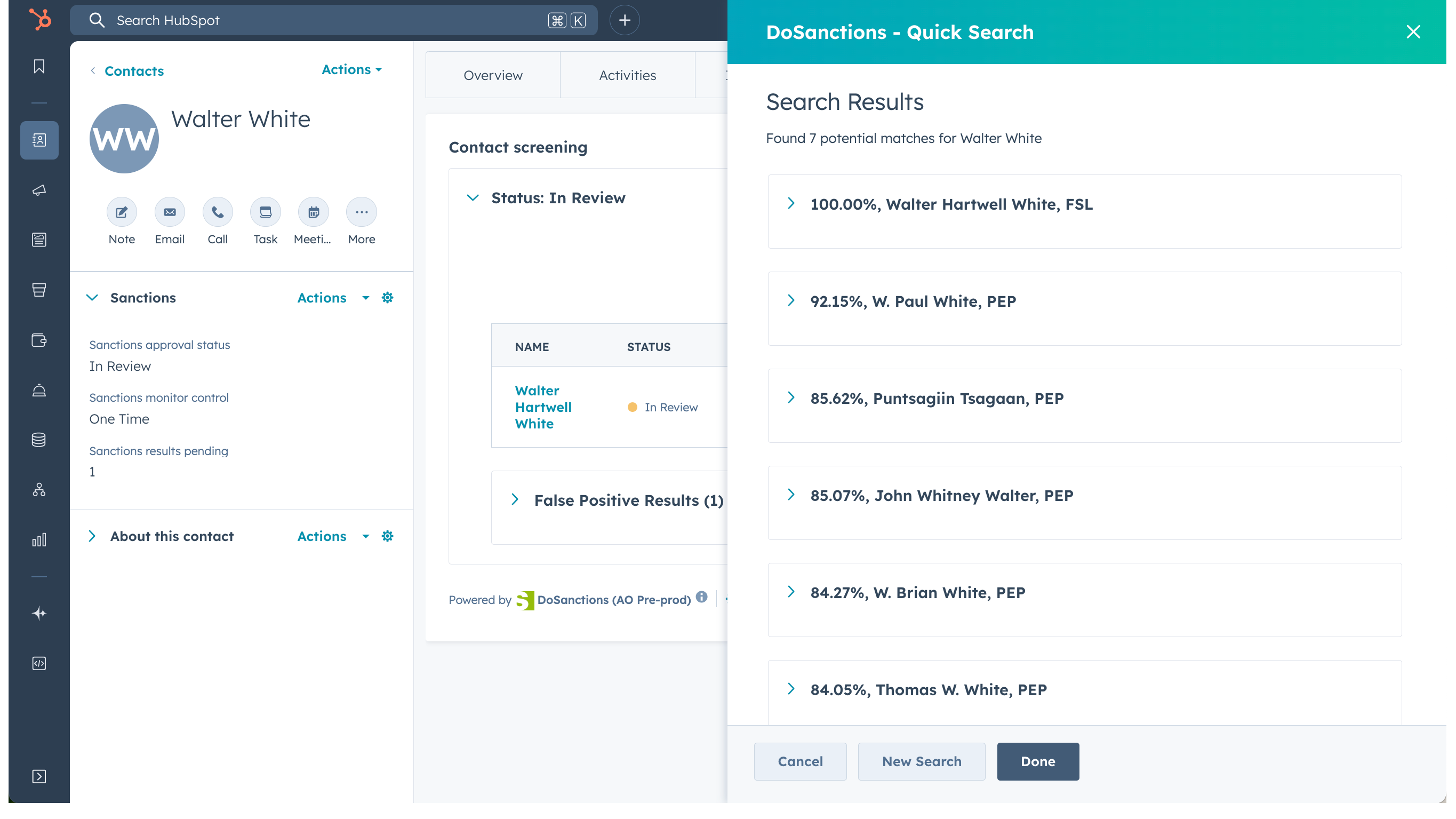Open the Email action for the contact

[x=170, y=212]
